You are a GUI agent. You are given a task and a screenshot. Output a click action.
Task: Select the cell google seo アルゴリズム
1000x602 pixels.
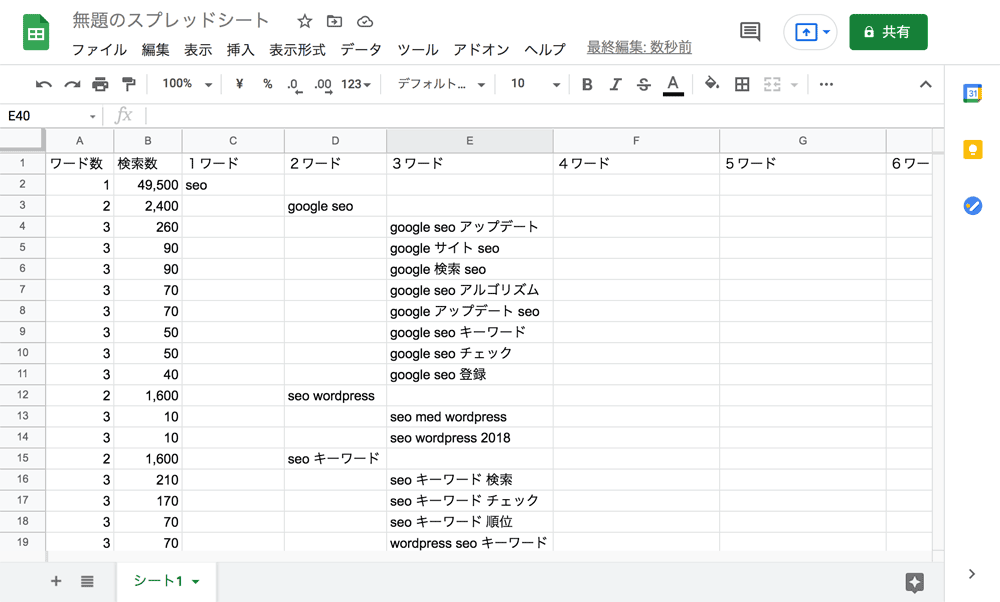469,290
